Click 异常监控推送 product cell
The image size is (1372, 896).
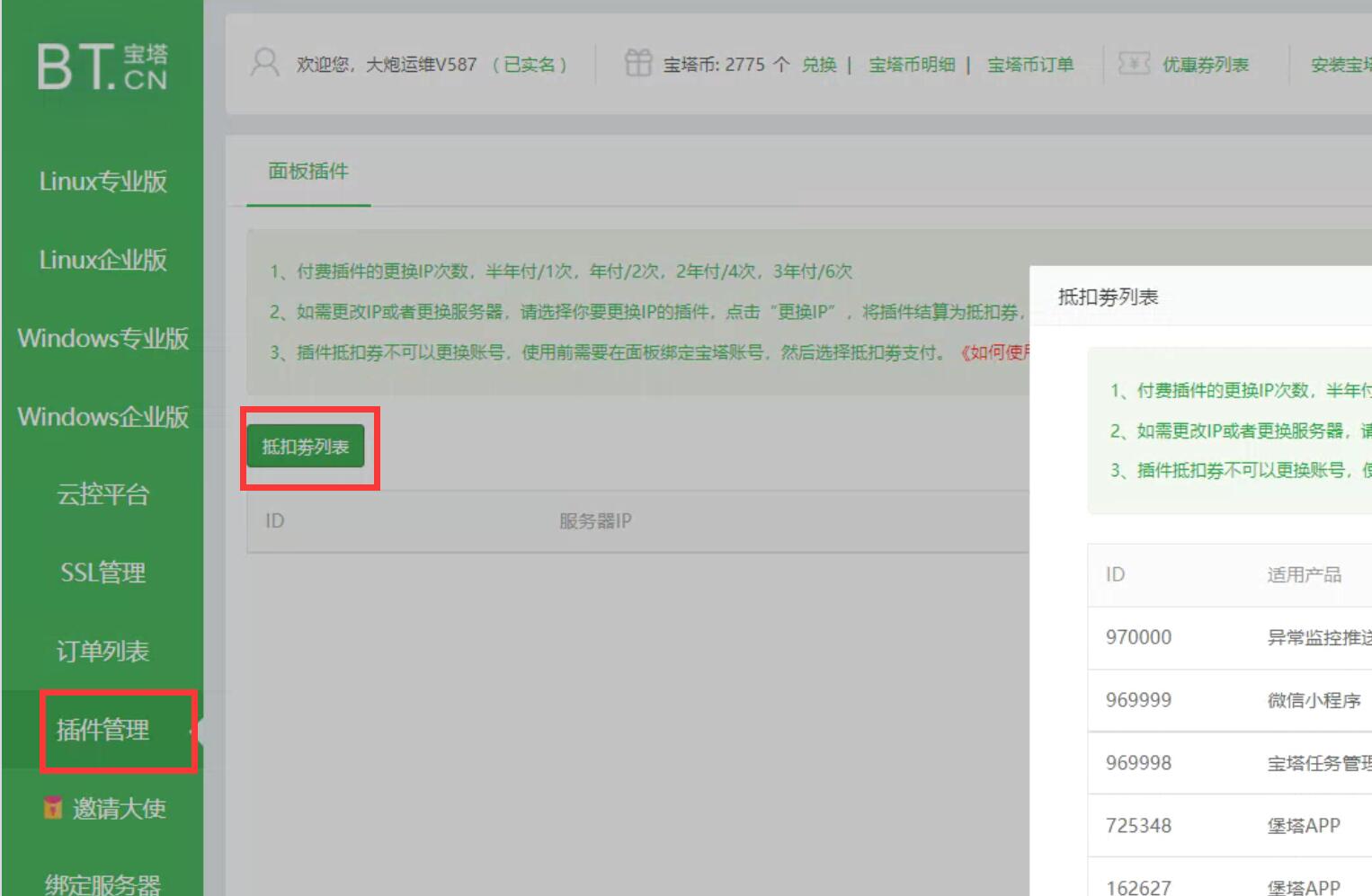1319,637
